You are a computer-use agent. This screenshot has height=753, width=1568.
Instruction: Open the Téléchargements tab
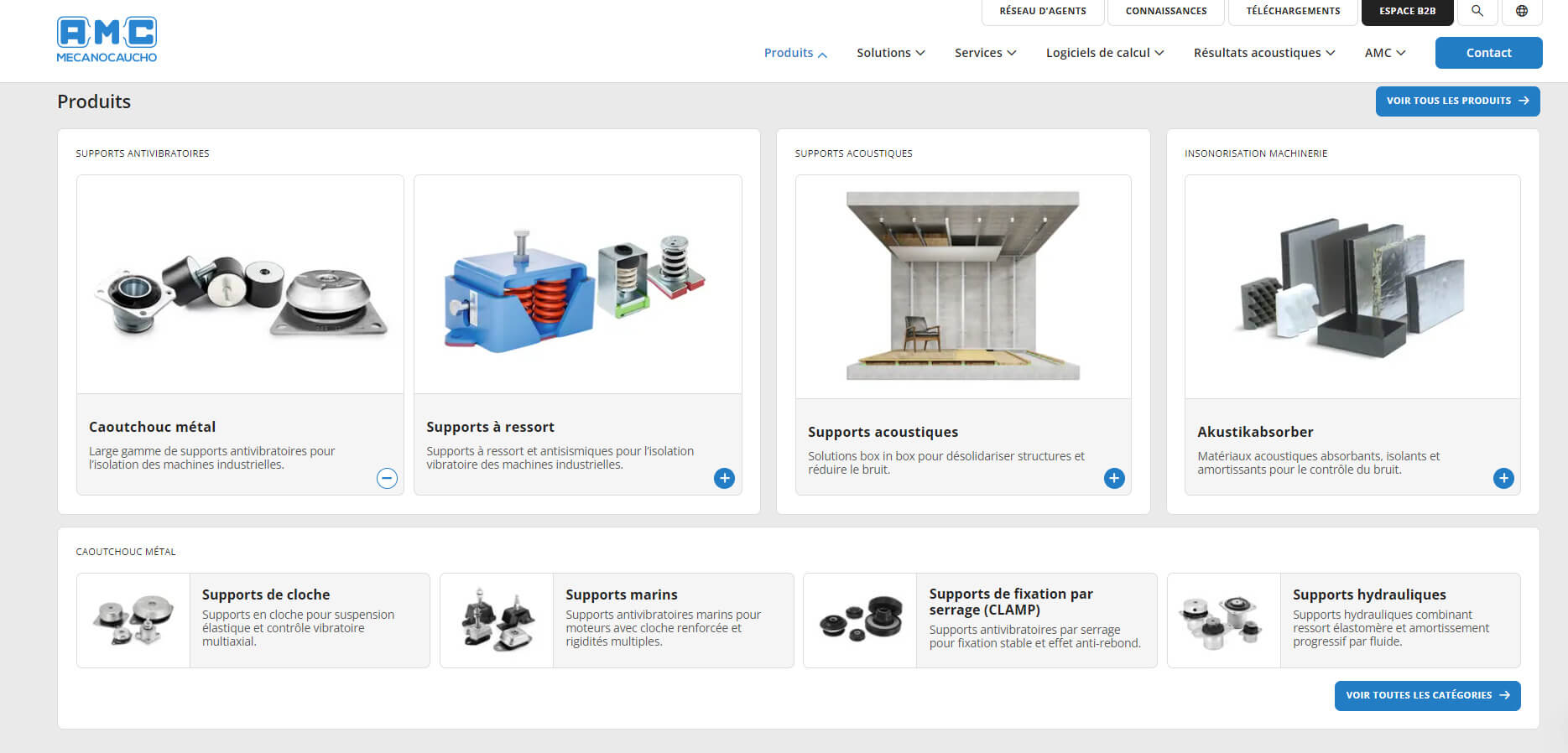[x=1293, y=11]
